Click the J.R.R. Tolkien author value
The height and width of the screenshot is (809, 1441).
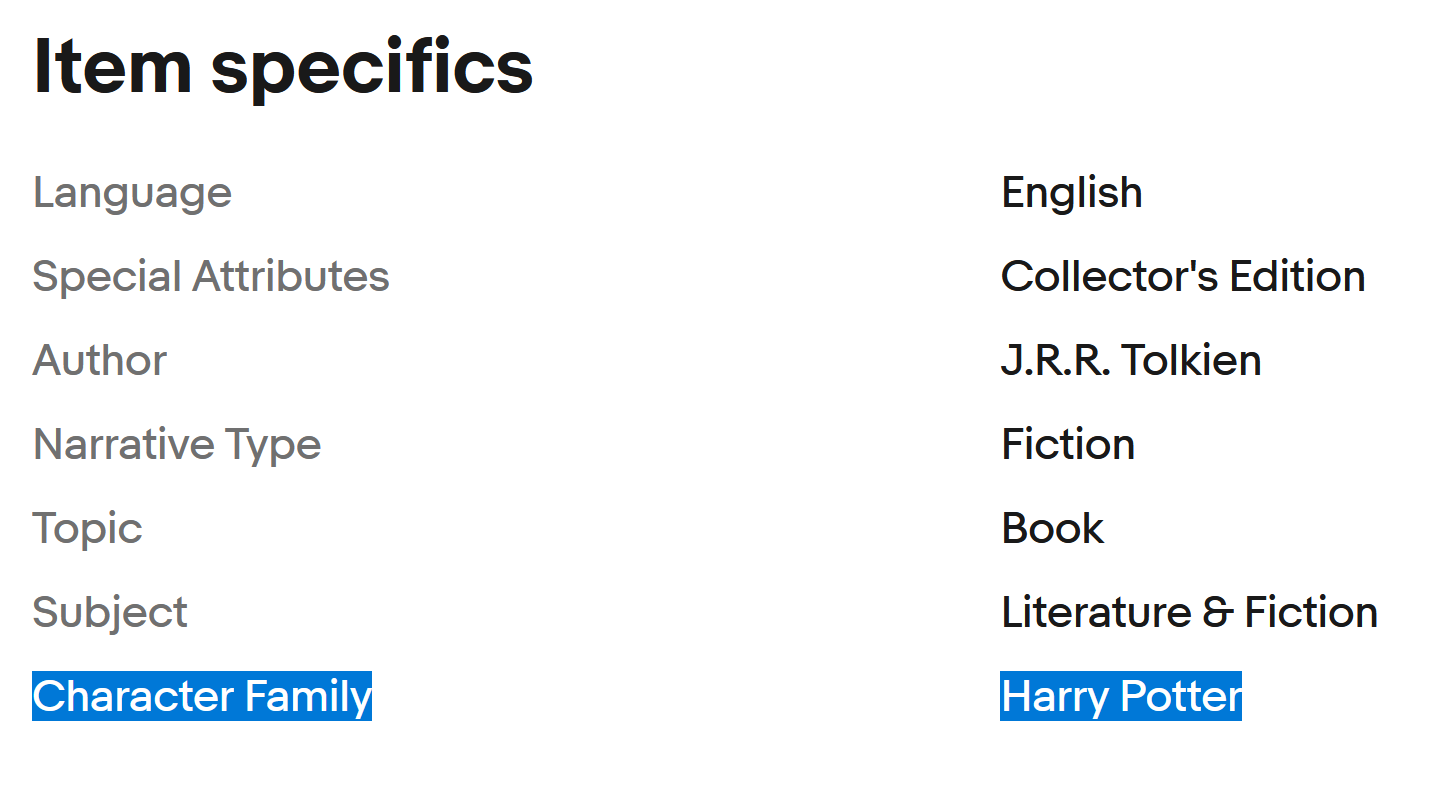tap(1131, 360)
